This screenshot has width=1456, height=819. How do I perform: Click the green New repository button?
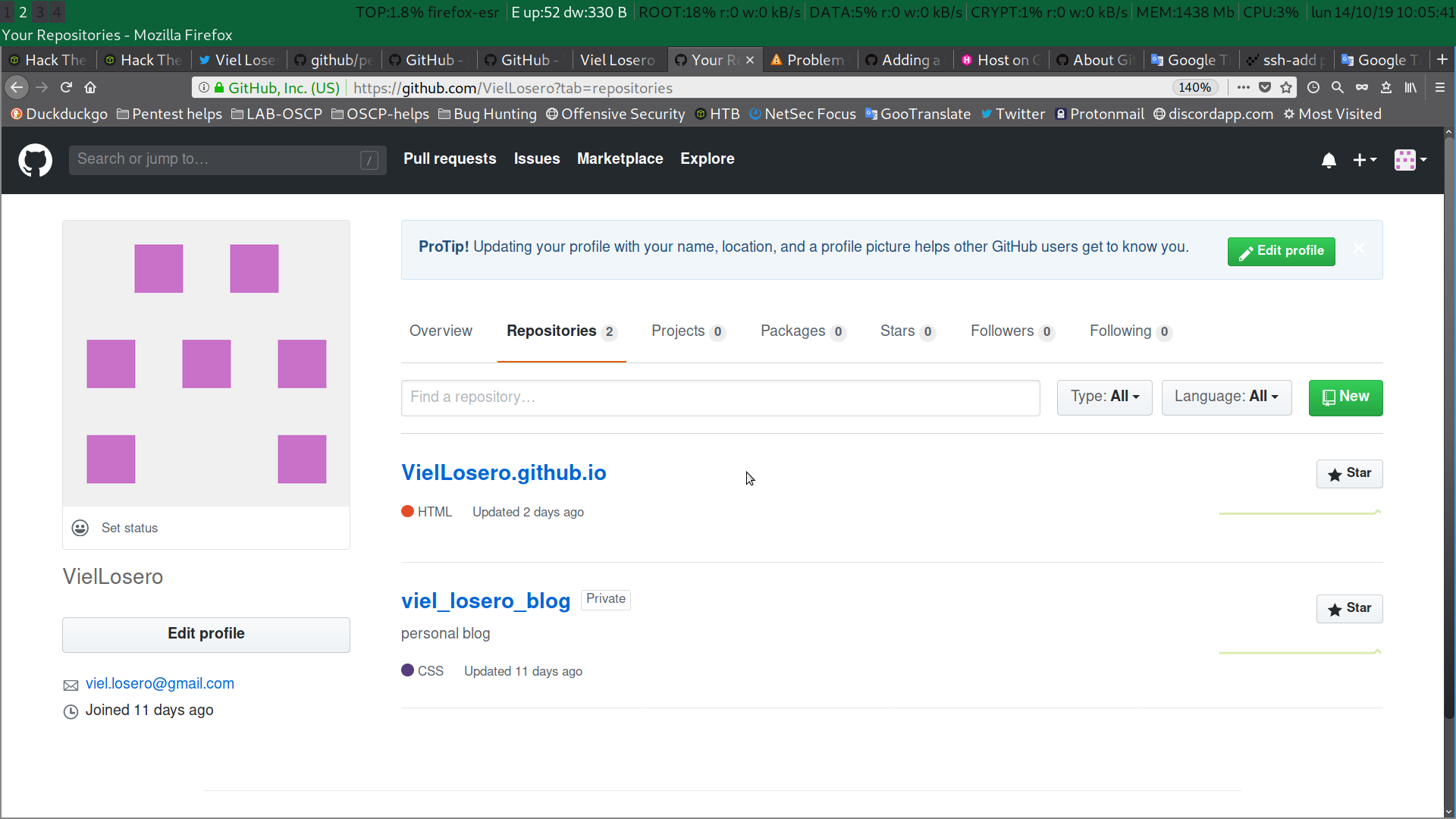(1345, 397)
